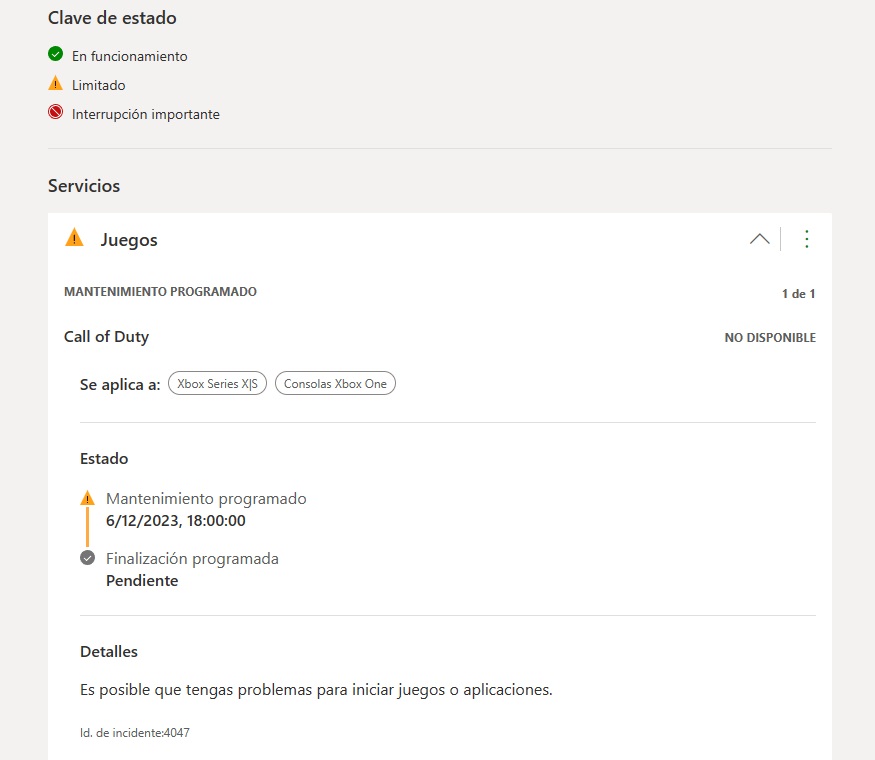Click the Juegos service heading
Screen dimensions: 875x760
tap(129, 240)
